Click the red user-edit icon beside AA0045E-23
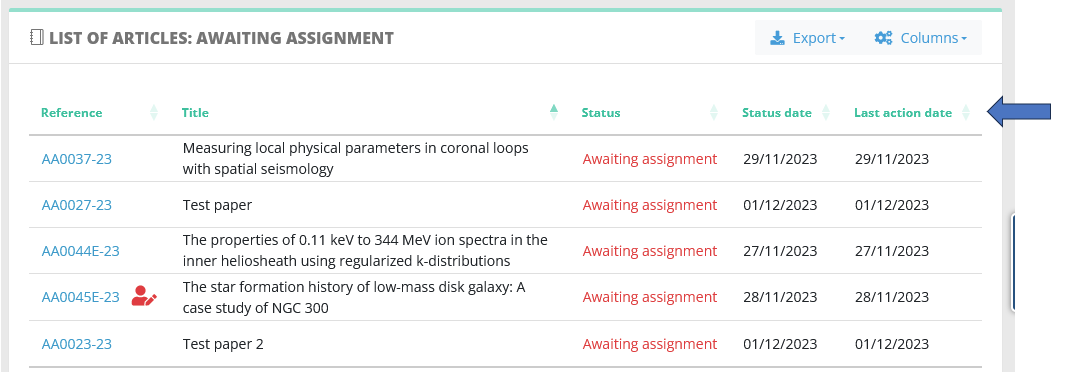Image resolution: width=1074 pixels, height=372 pixels. (145, 296)
